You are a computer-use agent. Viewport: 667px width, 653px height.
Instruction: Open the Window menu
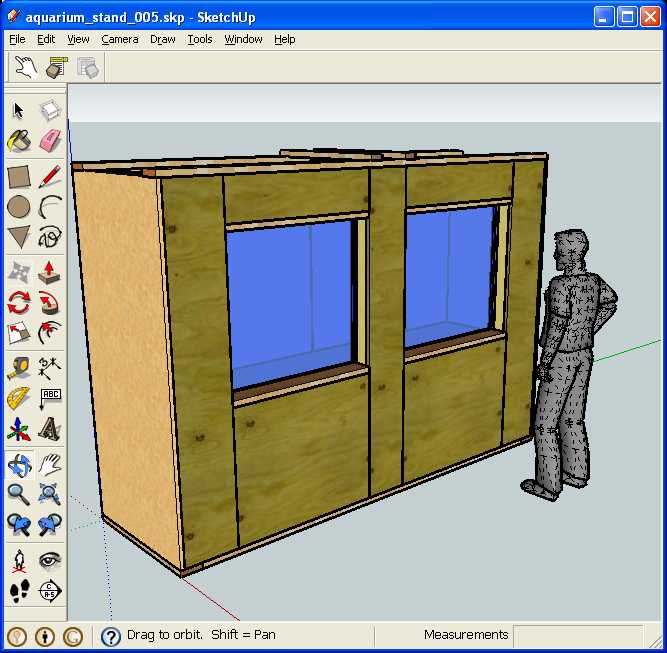coord(243,39)
